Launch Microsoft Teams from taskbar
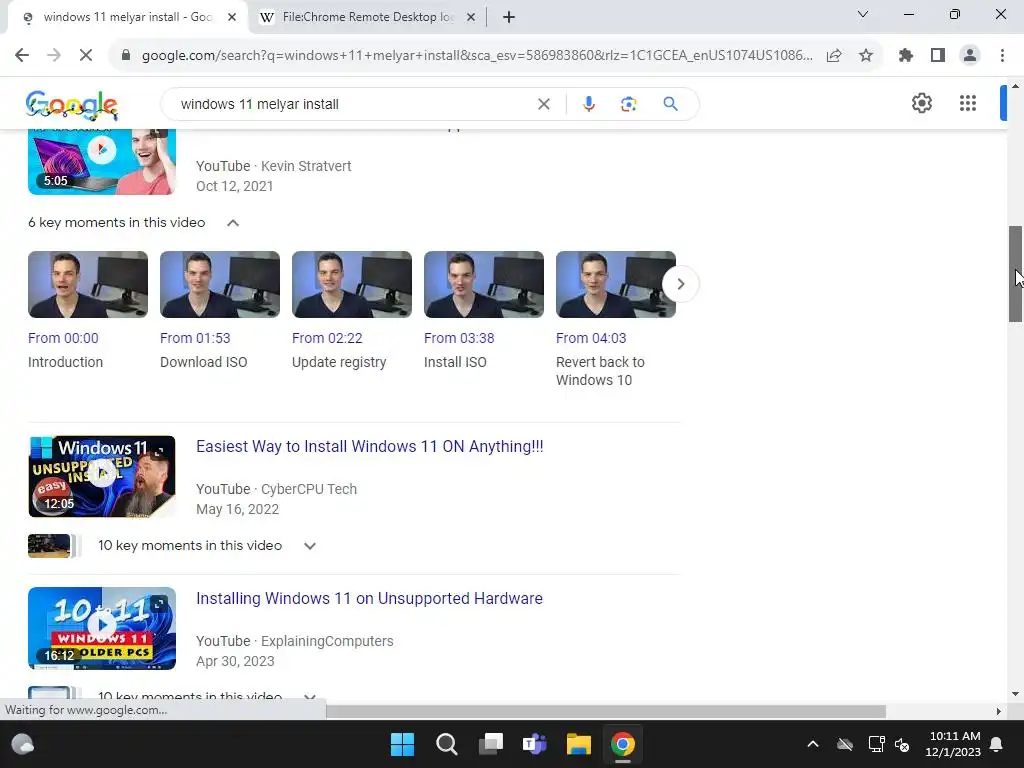This screenshot has height=768, width=1024. click(x=534, y=744)
